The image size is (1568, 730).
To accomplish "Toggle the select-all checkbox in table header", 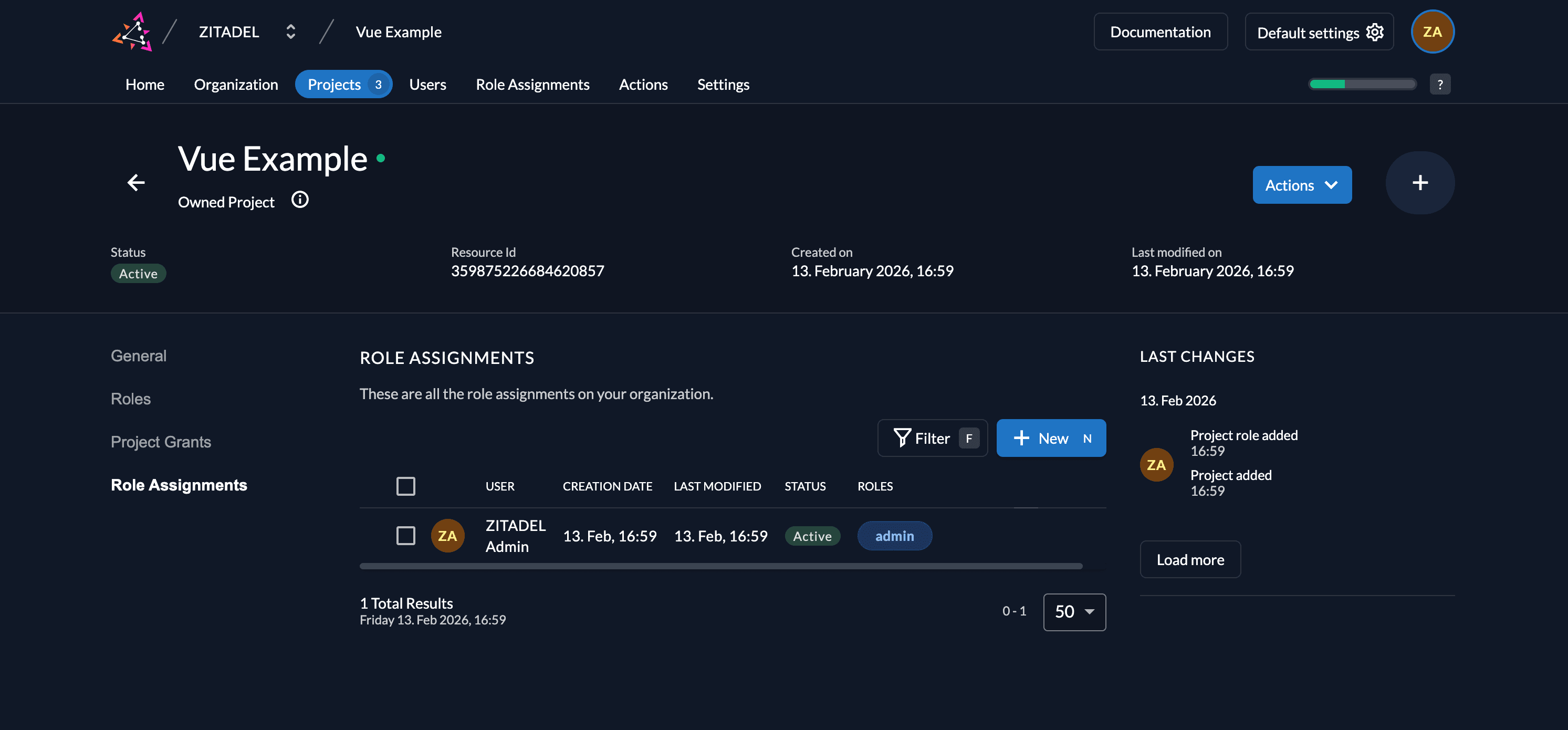I will coord(405,486).
